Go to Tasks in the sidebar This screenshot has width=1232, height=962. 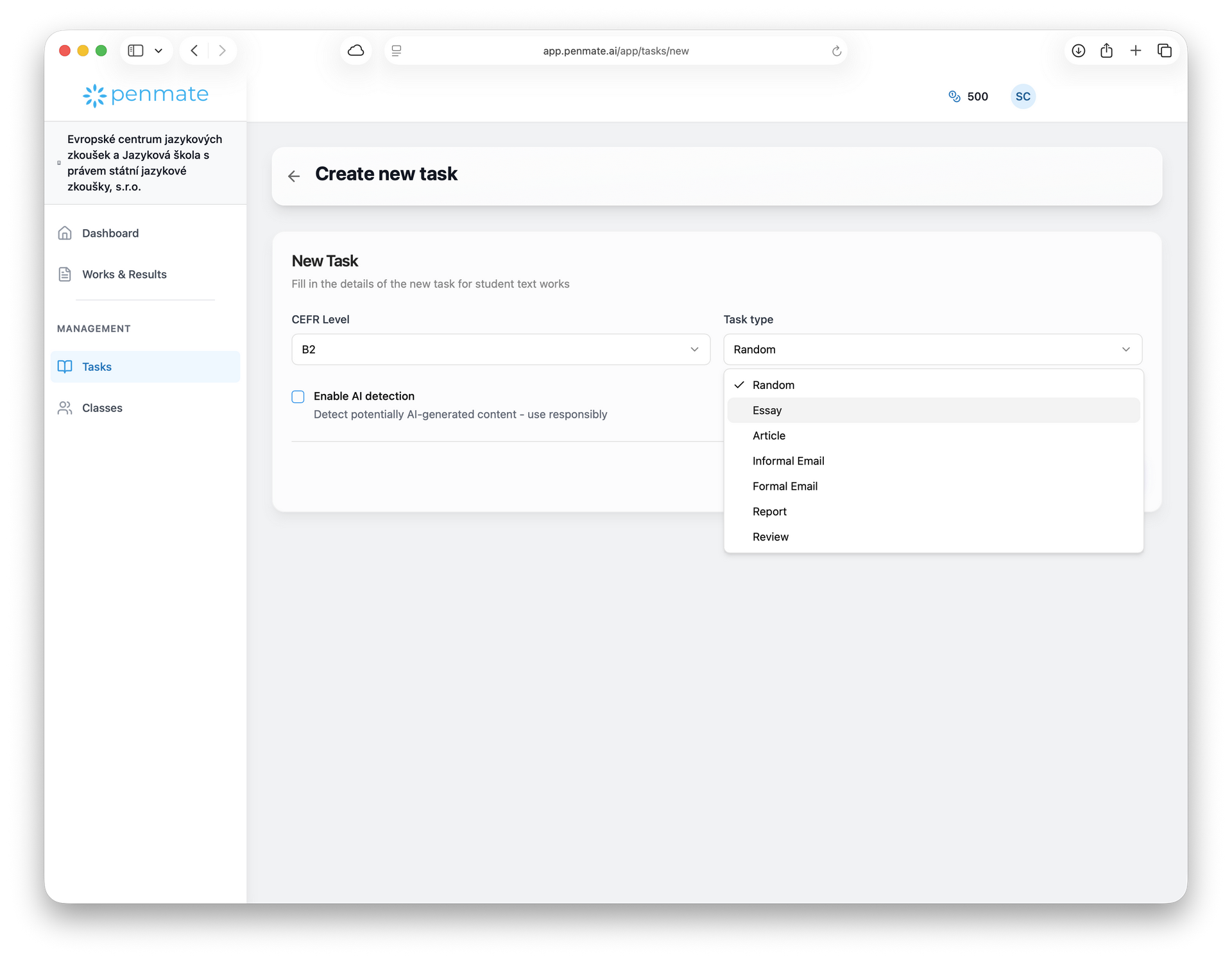point(97,366)
